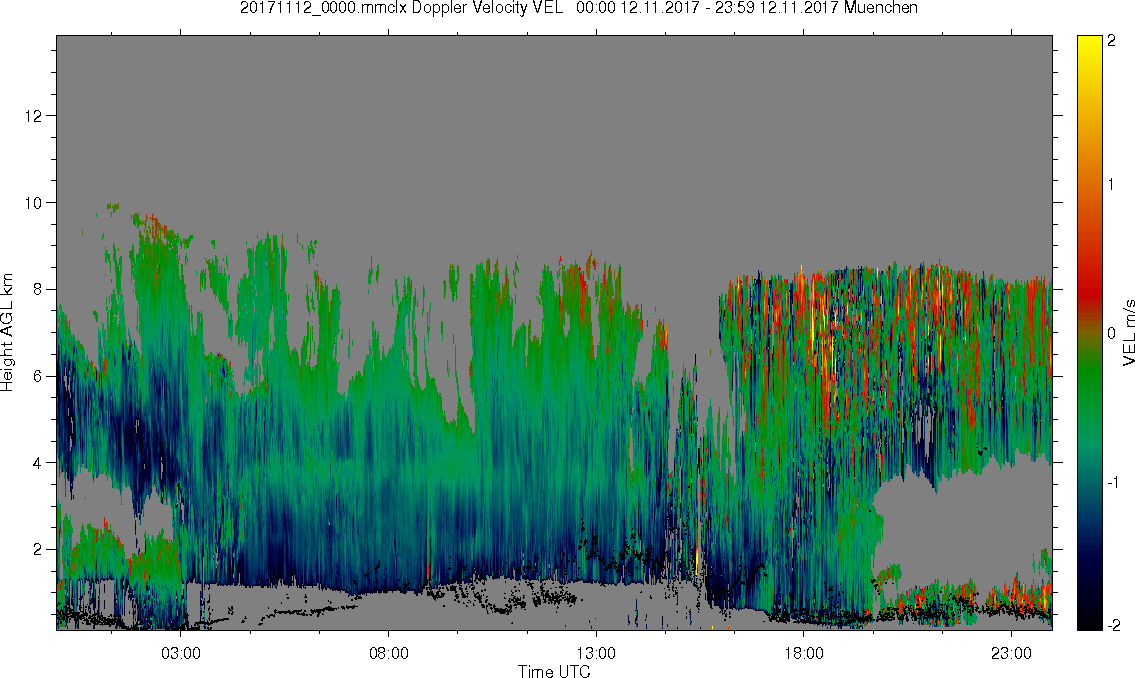
Task: Click the yellow top of the colorbar
Action: click(x=1089, y=45)
